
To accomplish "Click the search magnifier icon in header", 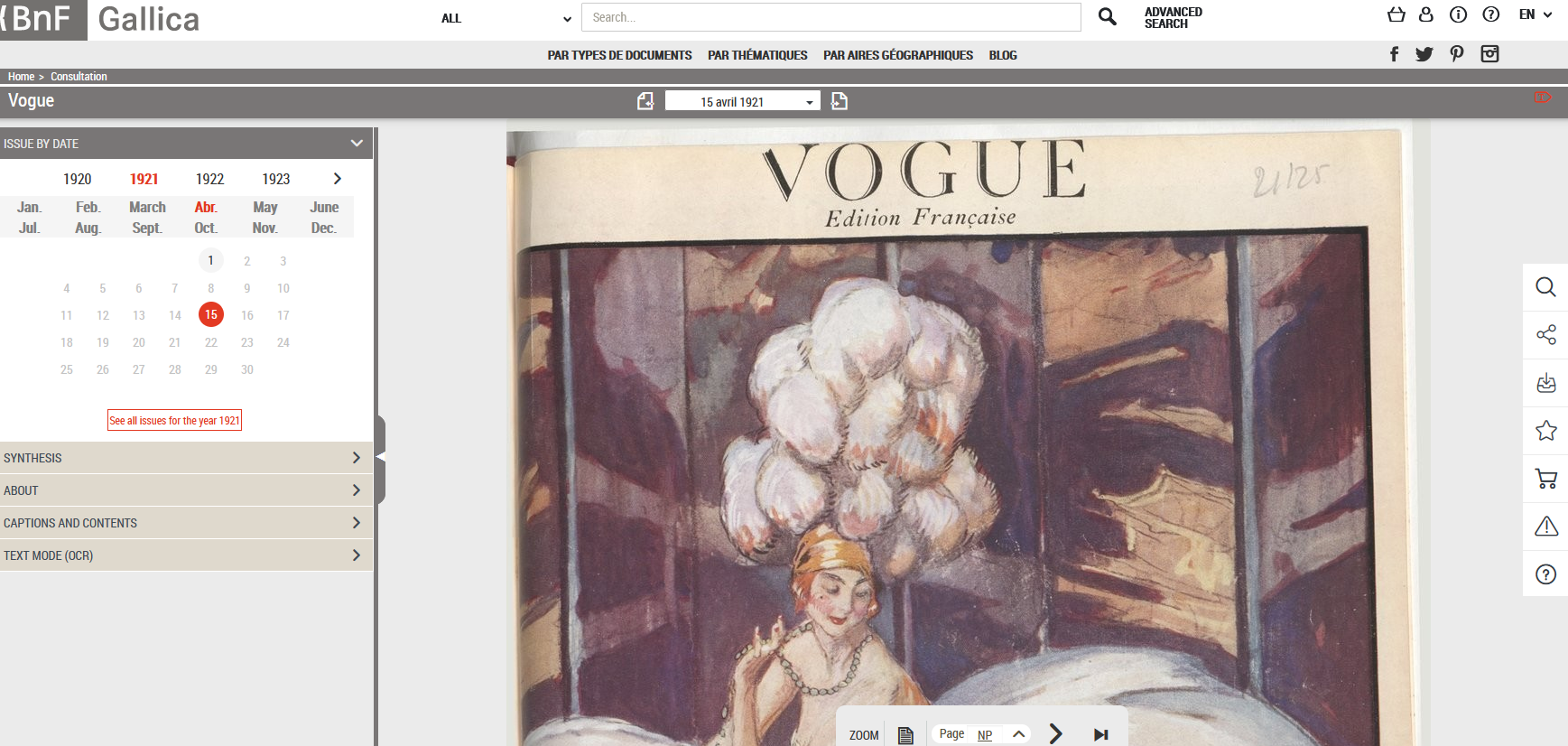I will tap(1108, 16).
